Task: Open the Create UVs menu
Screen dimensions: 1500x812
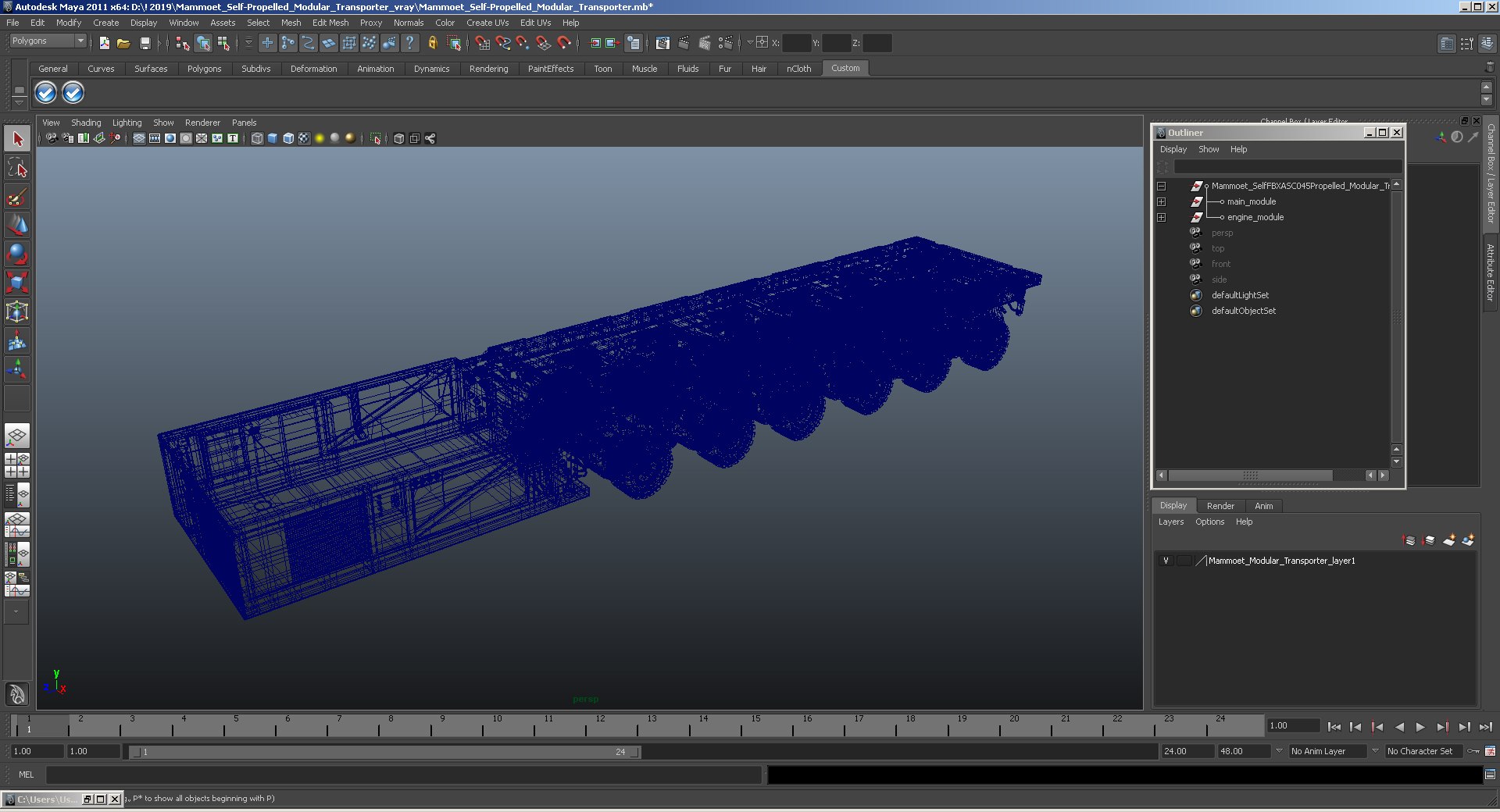Action: [487, 23]
